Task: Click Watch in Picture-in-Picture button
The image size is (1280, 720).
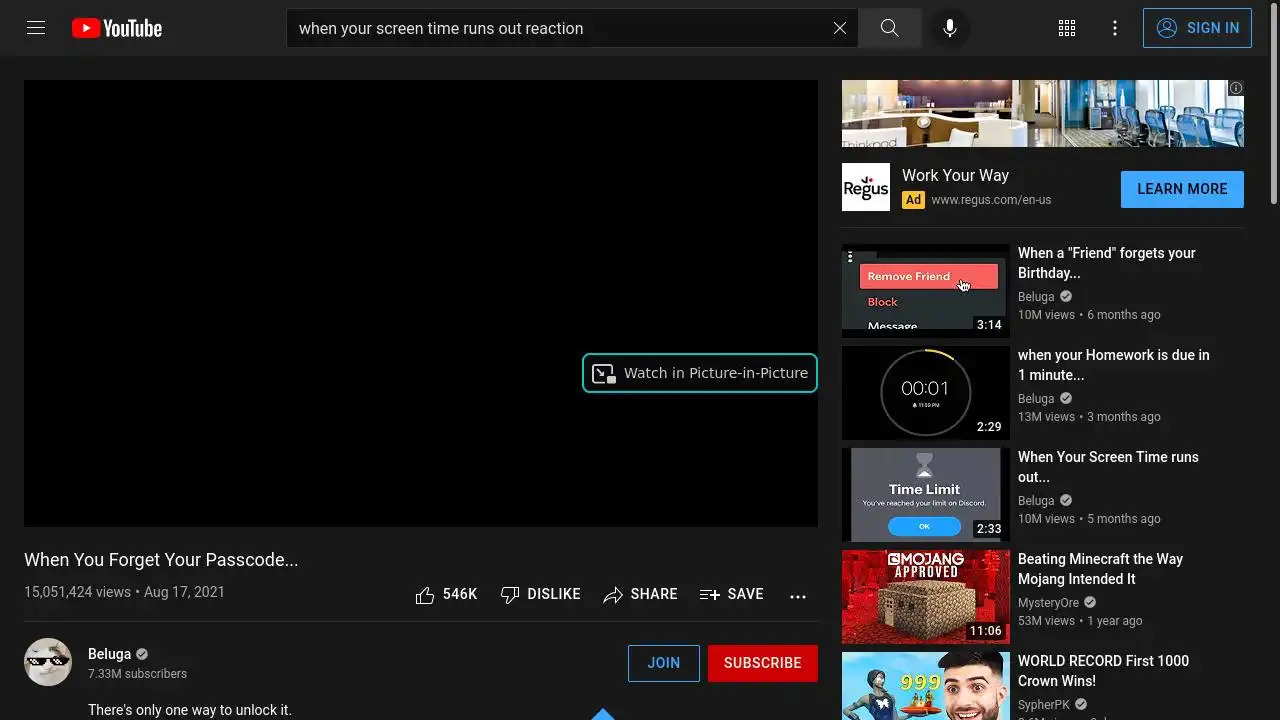Action: [x=700, y=373]
